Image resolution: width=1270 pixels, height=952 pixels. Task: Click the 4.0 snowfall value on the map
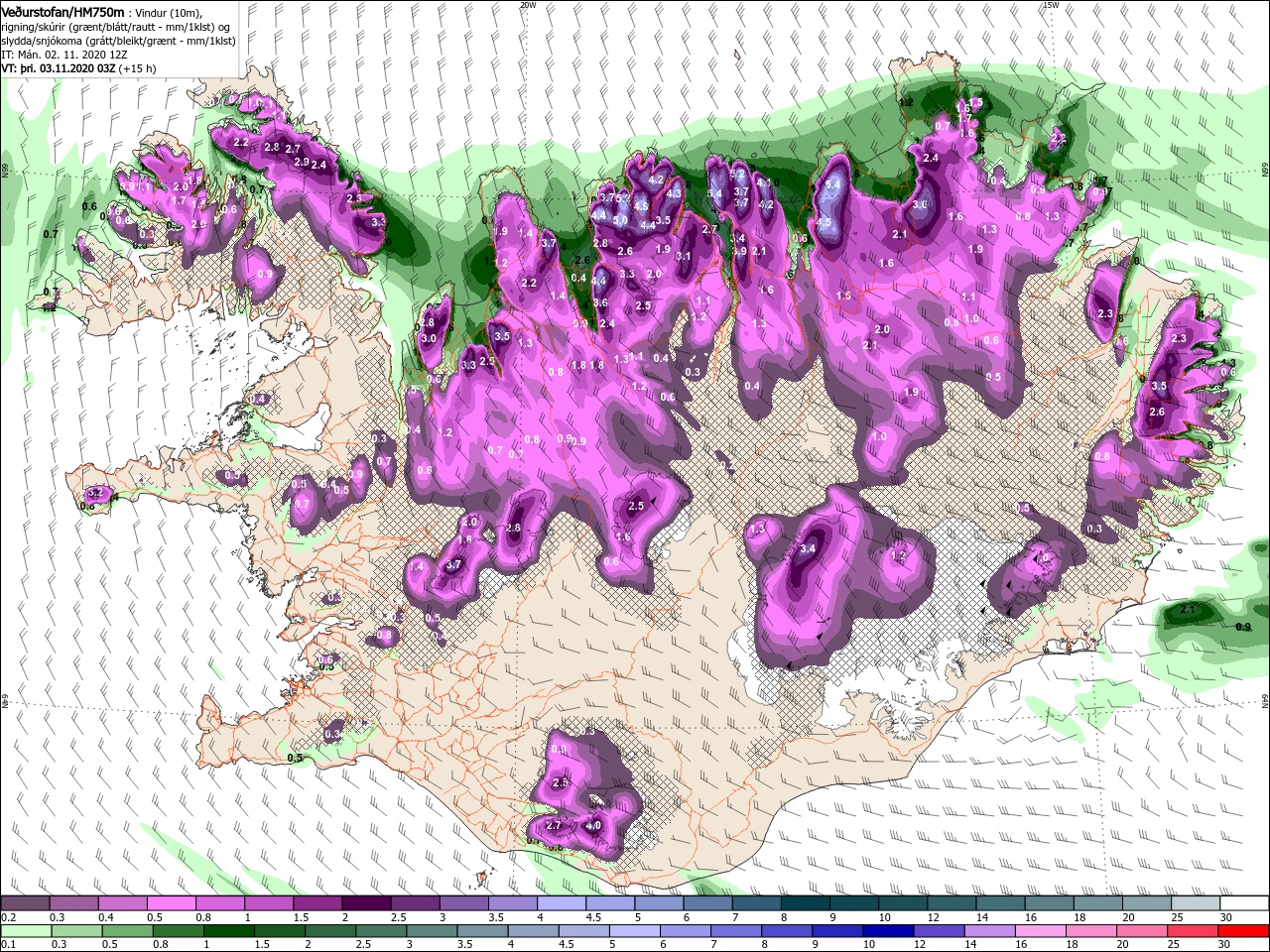click(593, 825)
